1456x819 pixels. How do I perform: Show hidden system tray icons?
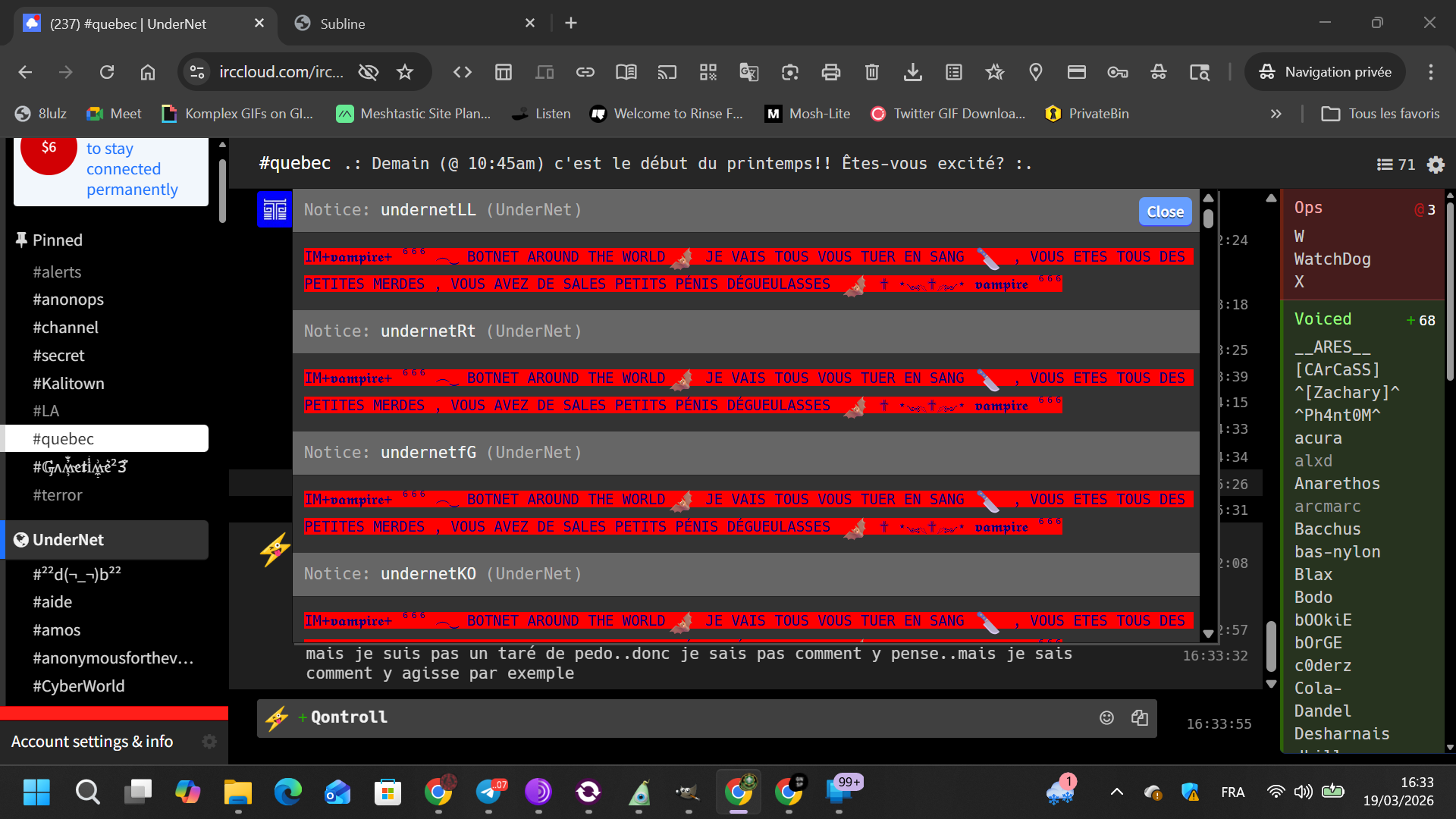pyautogui.click(x=1116, y=792)
